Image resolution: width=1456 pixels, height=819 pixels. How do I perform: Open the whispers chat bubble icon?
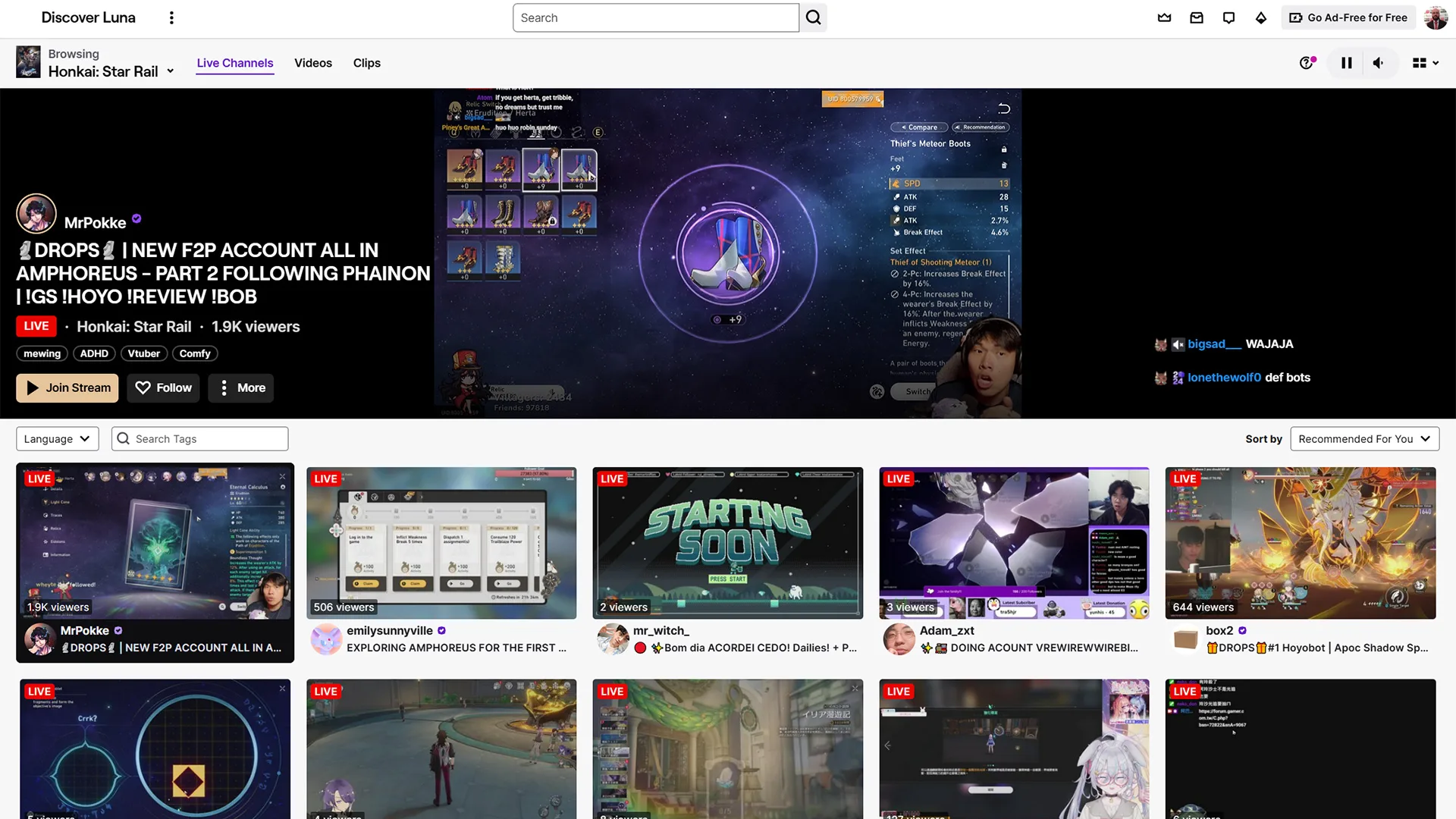coord(1228,17)
